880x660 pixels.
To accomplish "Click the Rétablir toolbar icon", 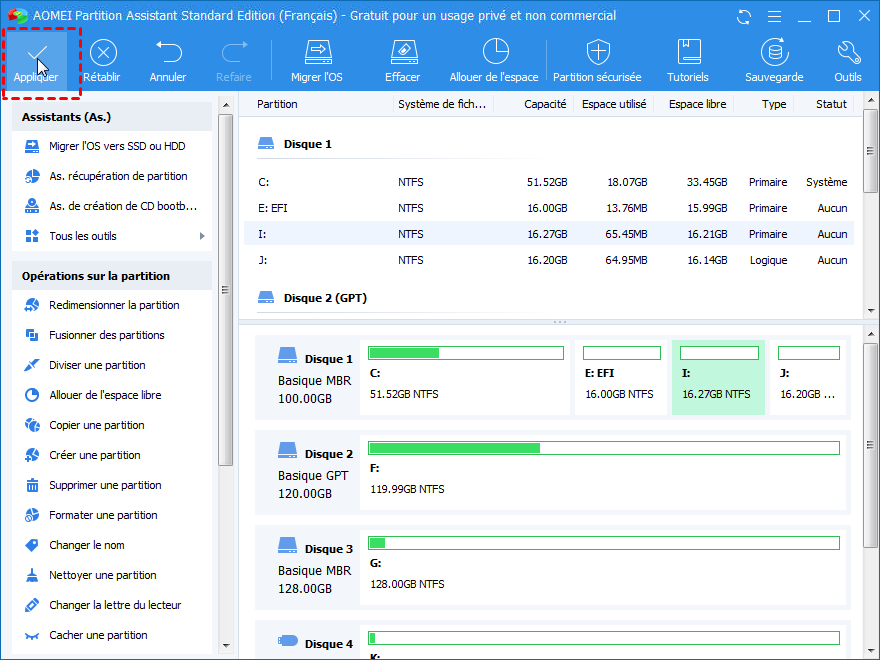I will coord(103,53).
